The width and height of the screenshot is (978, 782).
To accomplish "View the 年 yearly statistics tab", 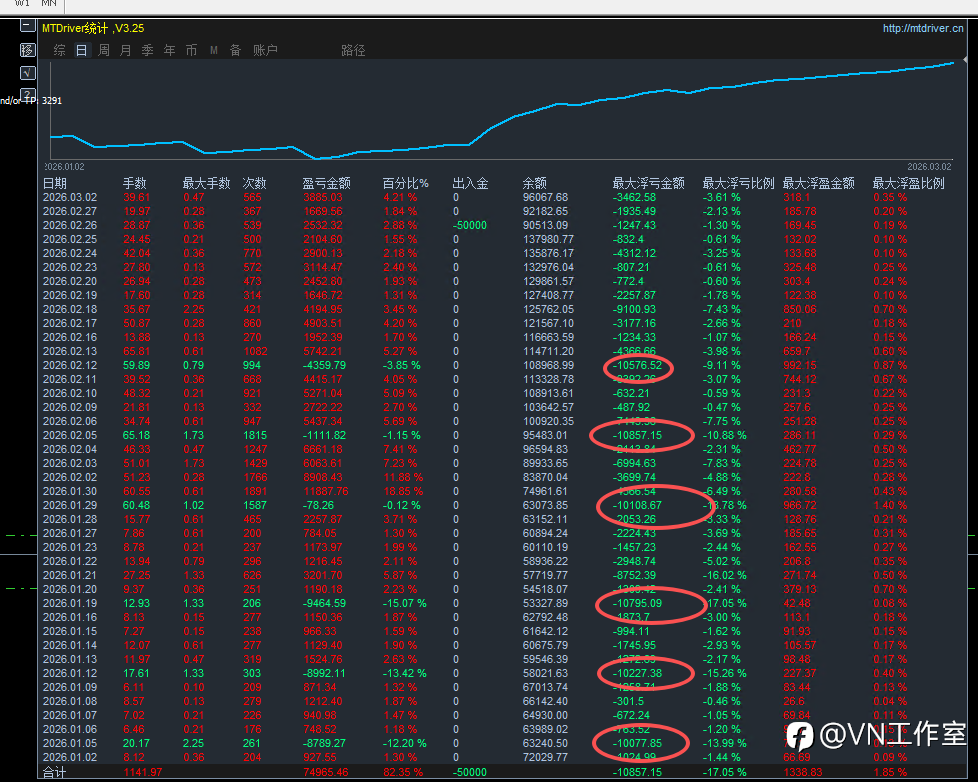I will [170, 50].
